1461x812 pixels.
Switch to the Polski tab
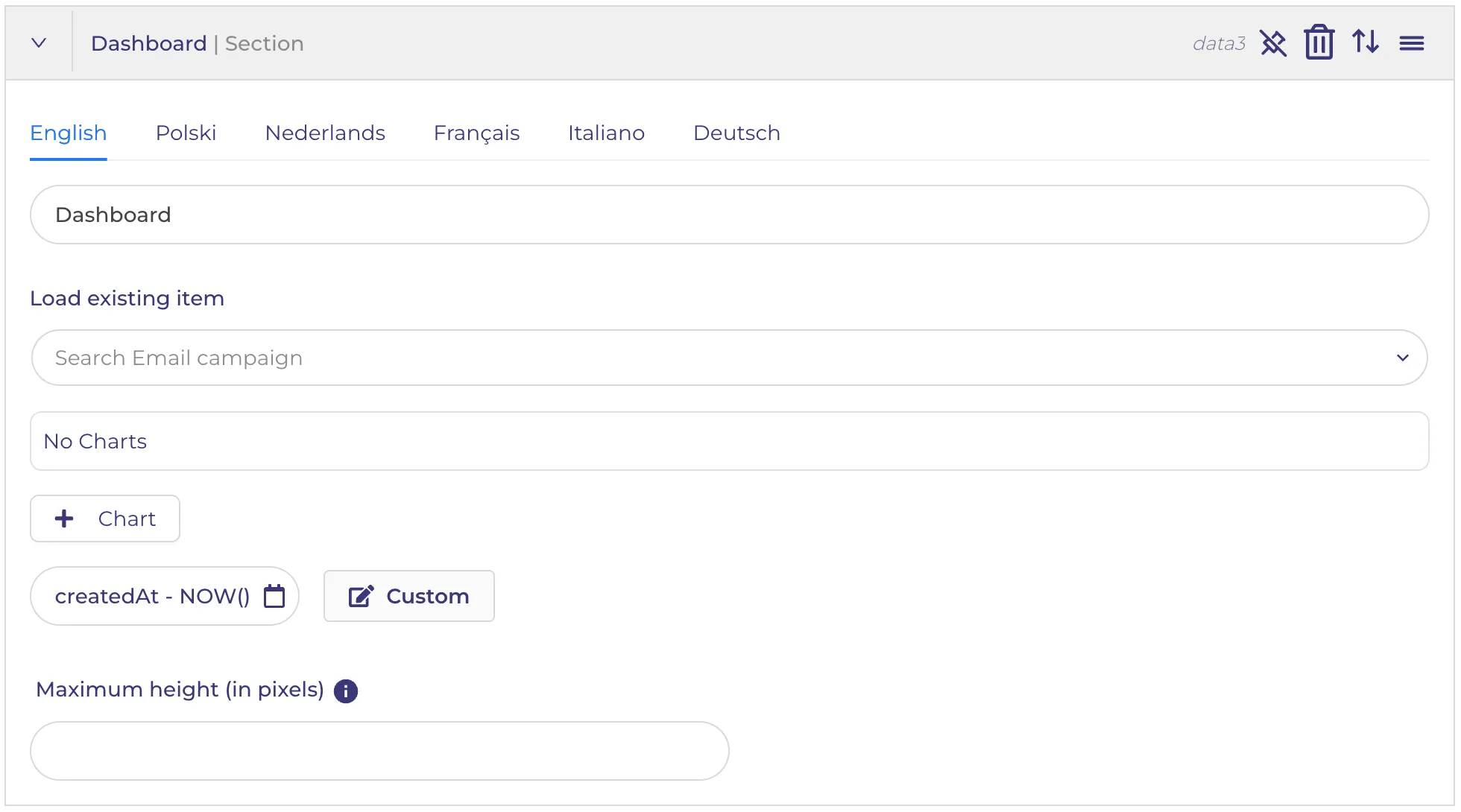coord(186,133)
